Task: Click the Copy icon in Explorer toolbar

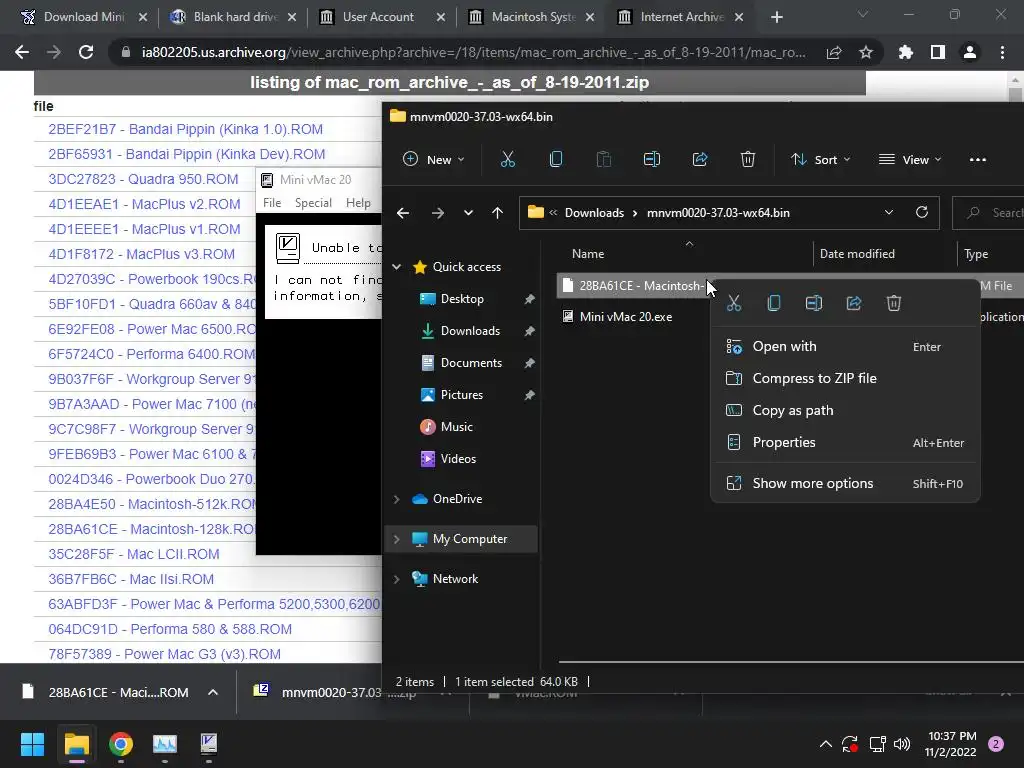Action: point(556,159)
